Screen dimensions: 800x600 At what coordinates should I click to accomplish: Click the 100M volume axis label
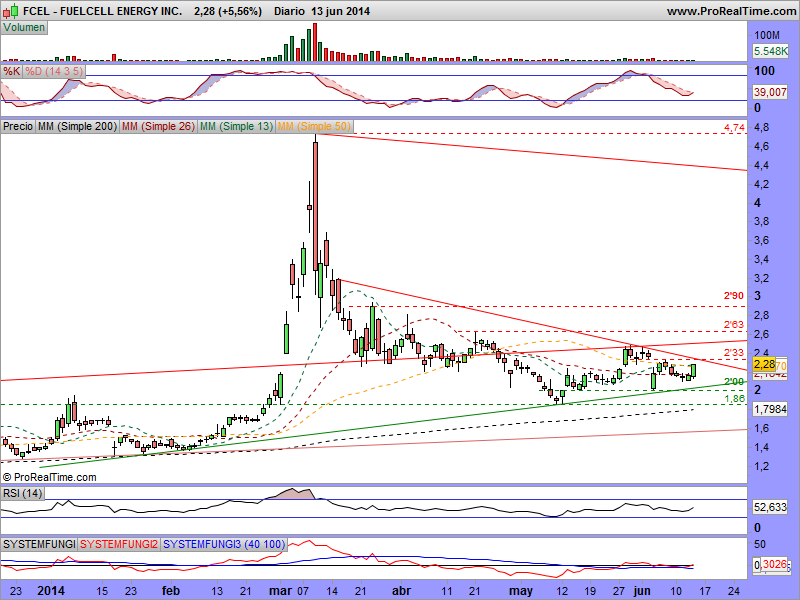pos(767,35)
